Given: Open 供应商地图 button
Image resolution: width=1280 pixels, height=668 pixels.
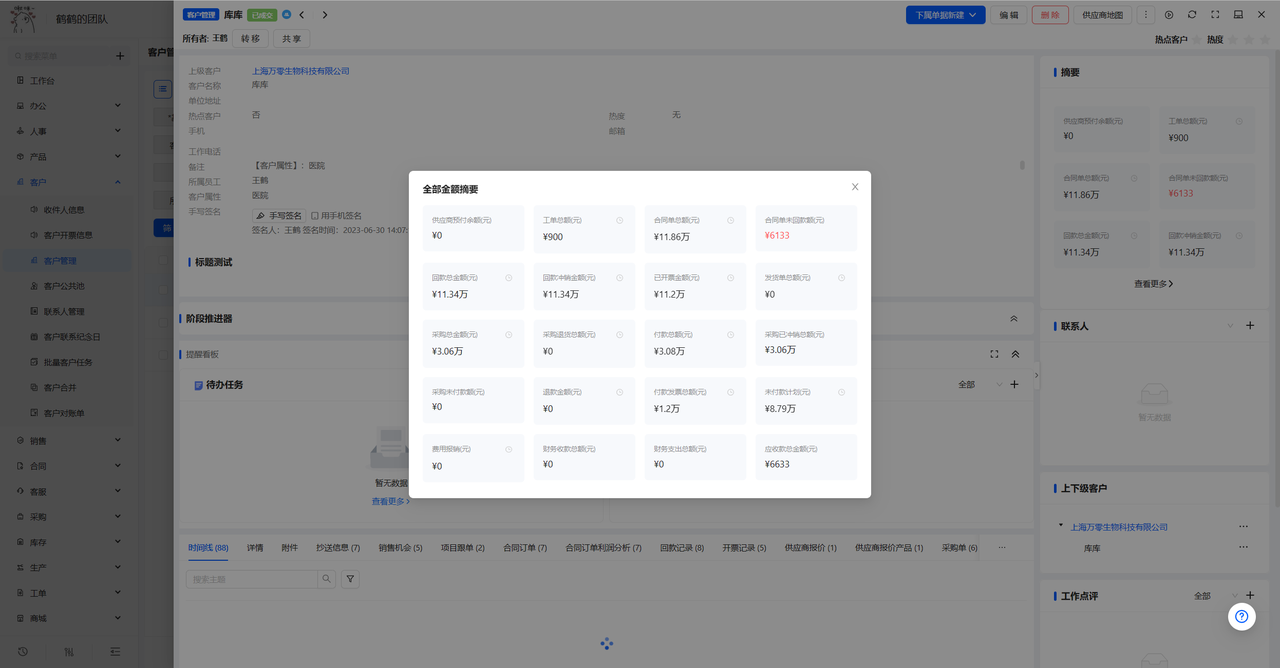Looking at the screenshot, I should (1103, 15).
